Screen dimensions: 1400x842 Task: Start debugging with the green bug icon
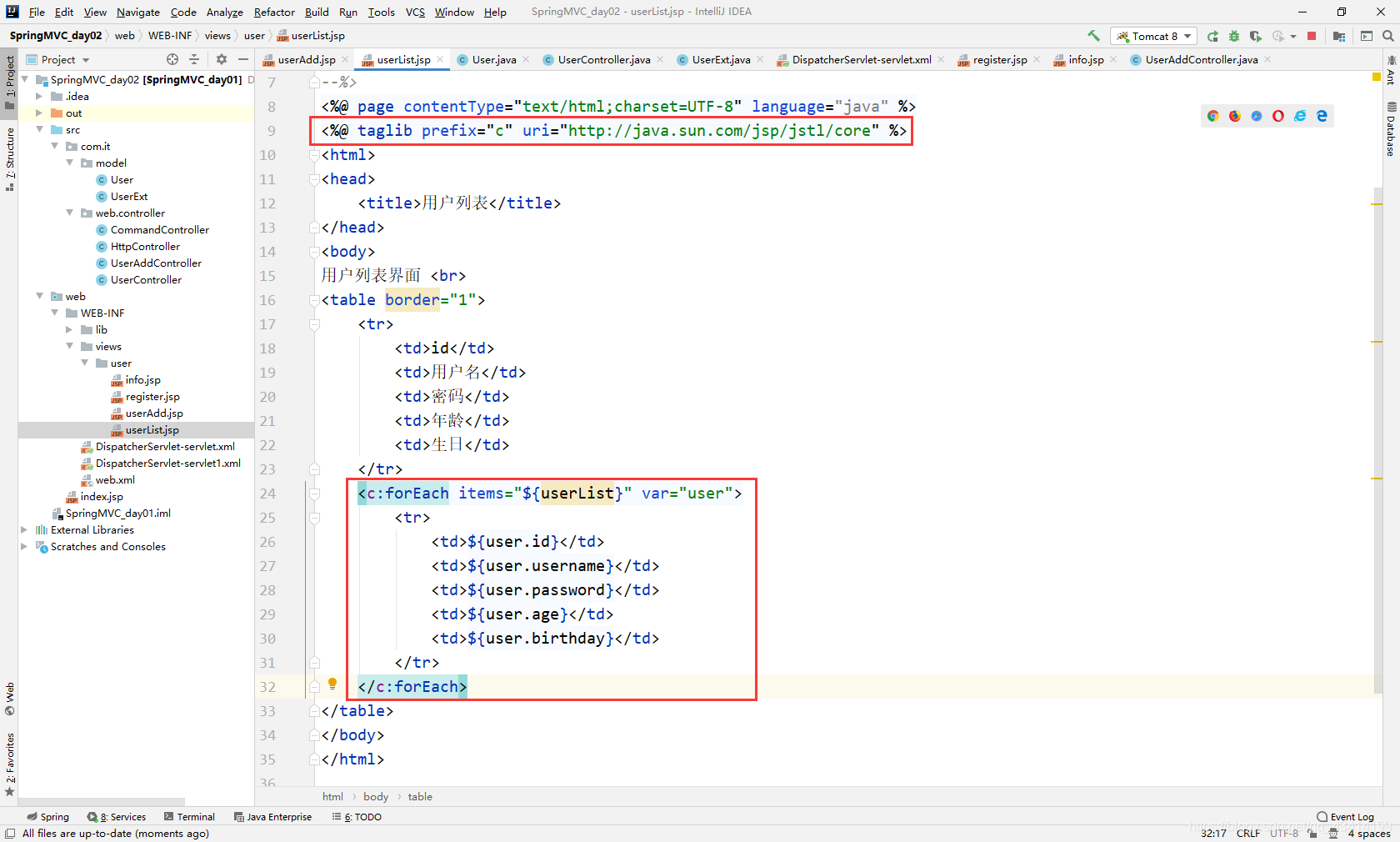click(x=1234, y=36)
